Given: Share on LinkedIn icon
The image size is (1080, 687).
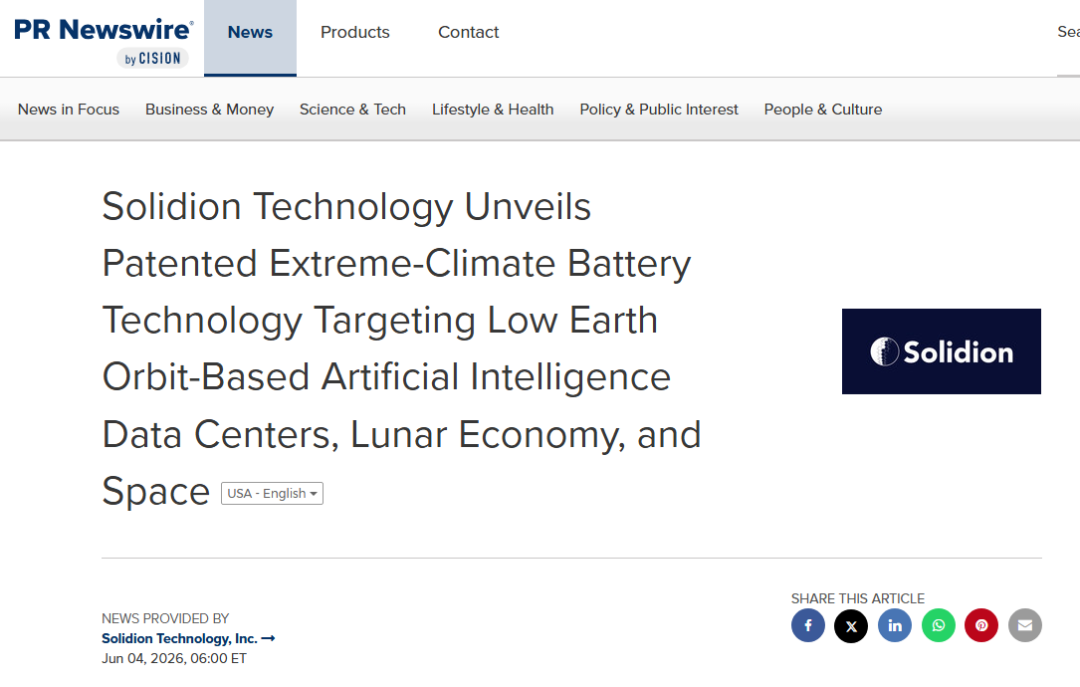Looking at the screenshot, I should point(895,625).
